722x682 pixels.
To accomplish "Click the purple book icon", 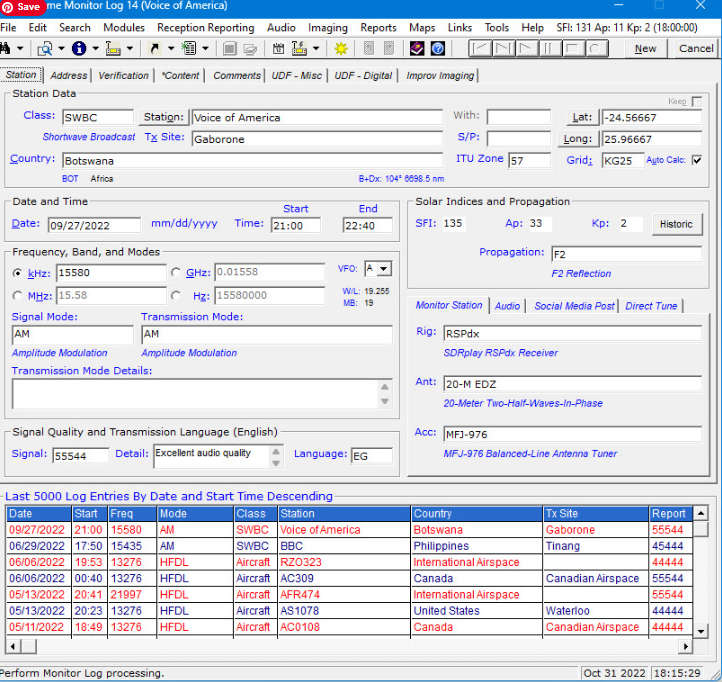I will 417,48.
